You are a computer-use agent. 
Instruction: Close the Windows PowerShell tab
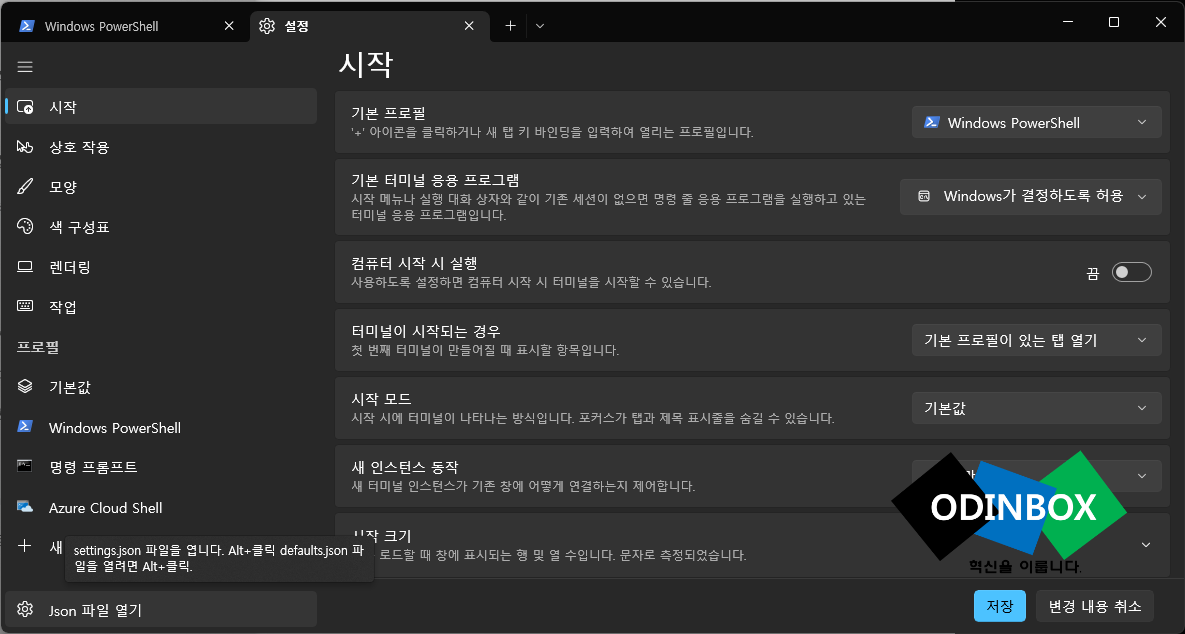coord(229,26)
